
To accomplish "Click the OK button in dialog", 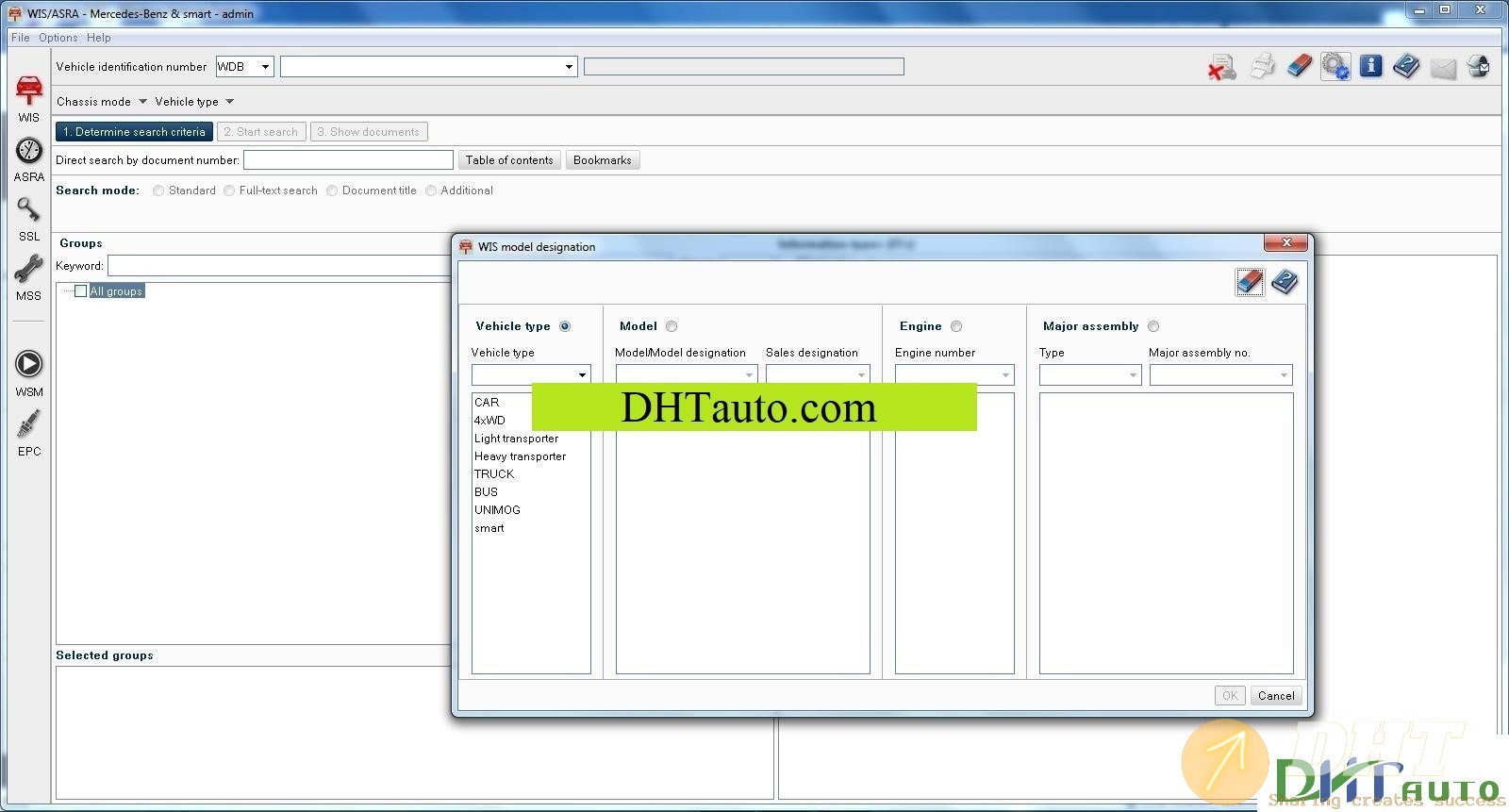I will 1230,696.
